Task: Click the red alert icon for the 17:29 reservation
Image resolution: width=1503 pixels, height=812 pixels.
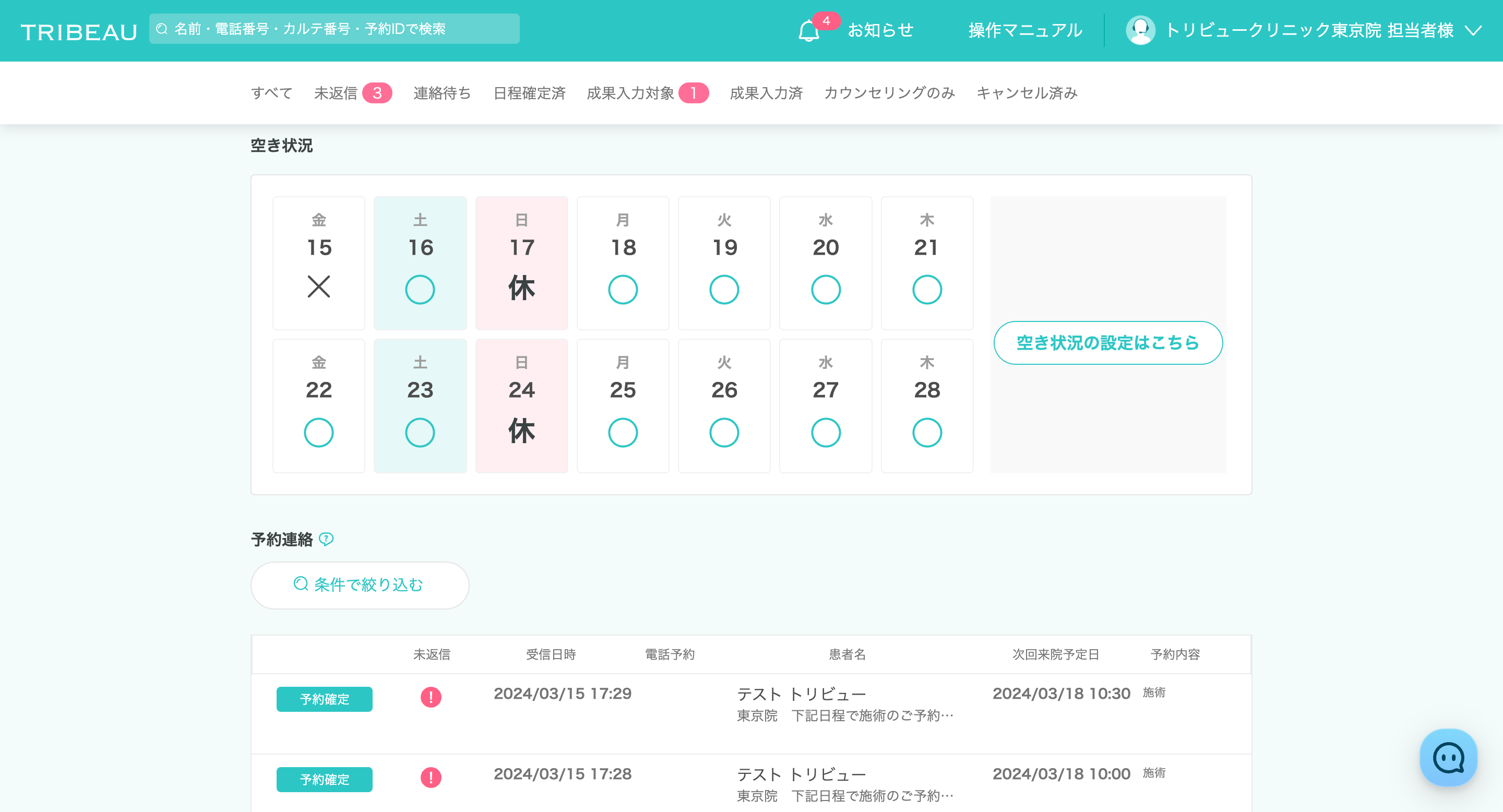Action: click(431, 697)
